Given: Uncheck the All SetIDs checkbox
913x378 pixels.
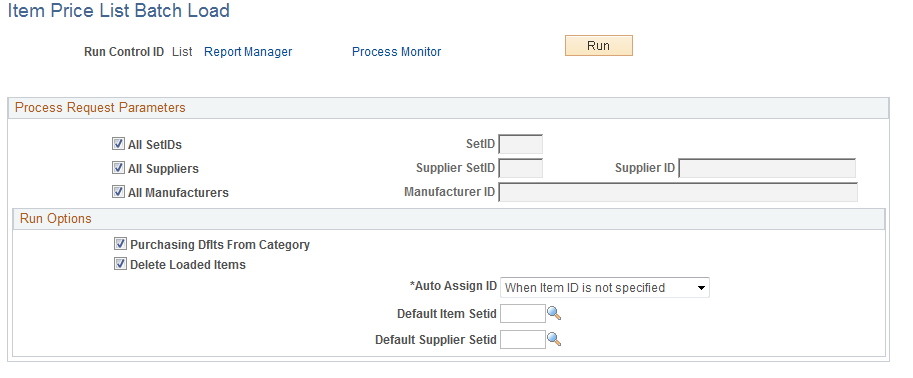Looking at the screenshot, I should tap(118, 144).
